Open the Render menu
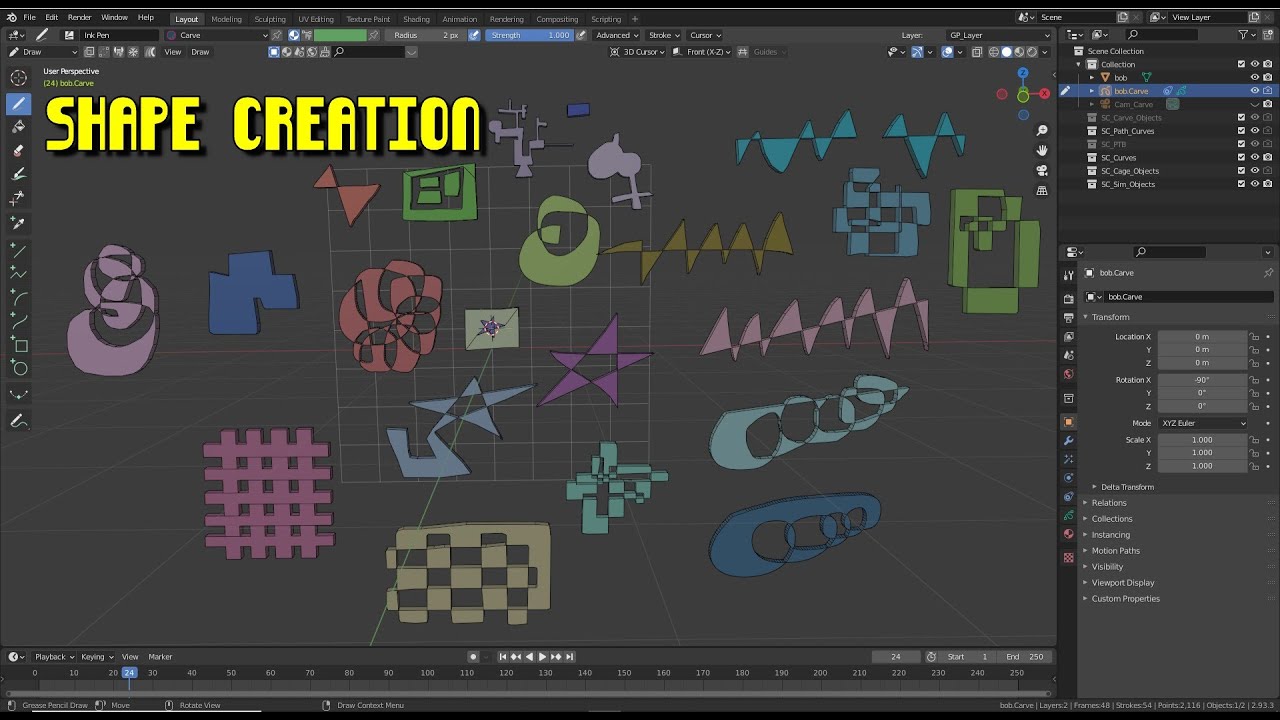Screen dimensions: 1280x720 pos(80,18)
